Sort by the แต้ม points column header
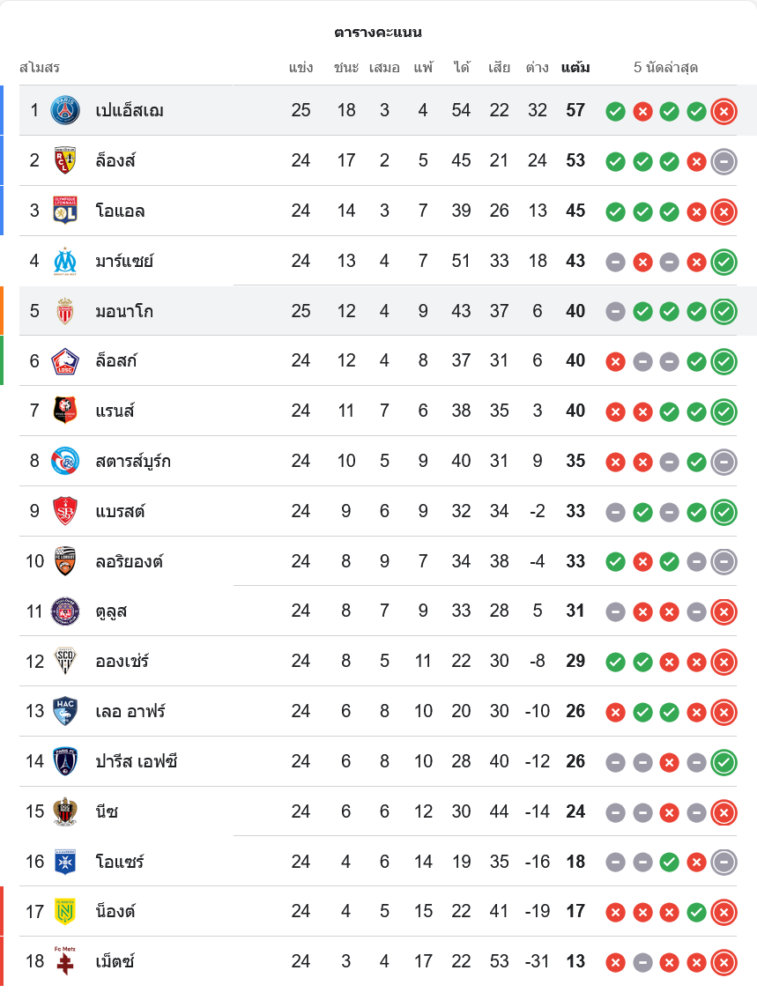The width and height of the screenshot is (757, 1000). tap(575, 68)
